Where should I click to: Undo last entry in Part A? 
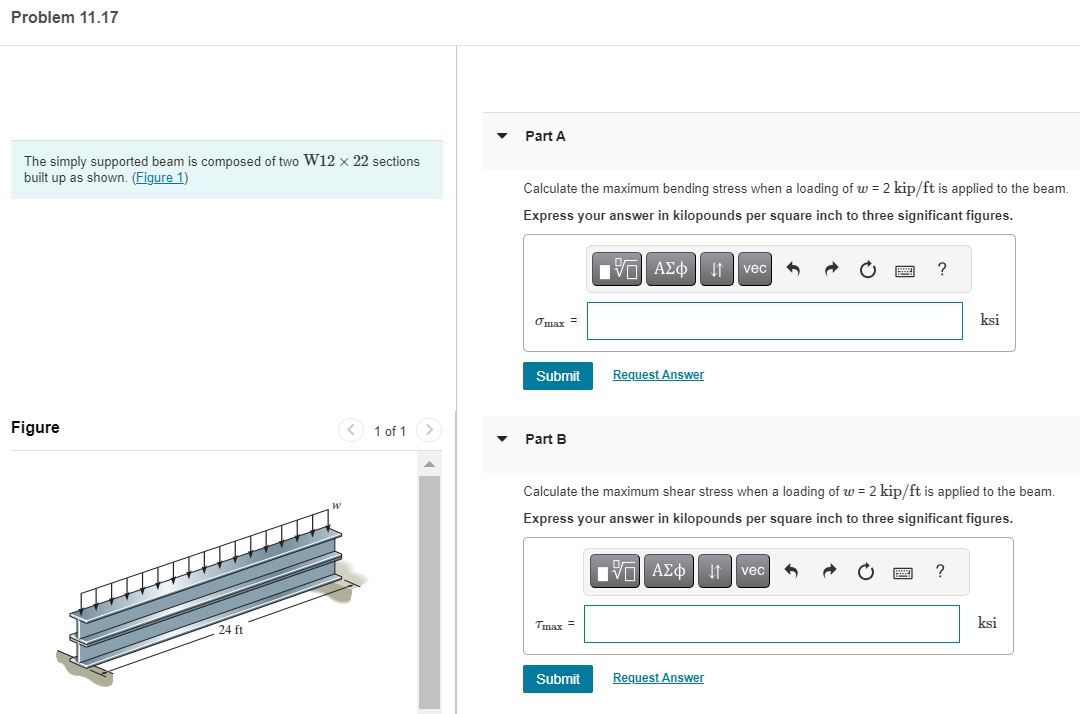pos(793,269)
